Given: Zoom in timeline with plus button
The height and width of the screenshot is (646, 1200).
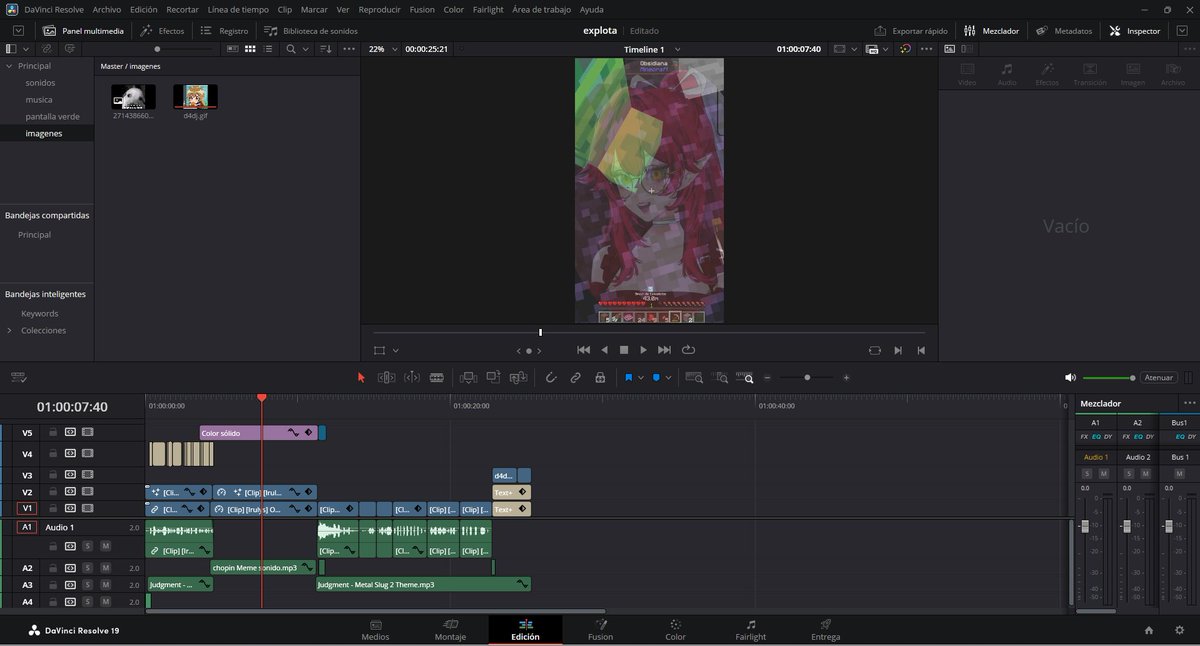Looking at the screenshot, I should click(846, 377).
